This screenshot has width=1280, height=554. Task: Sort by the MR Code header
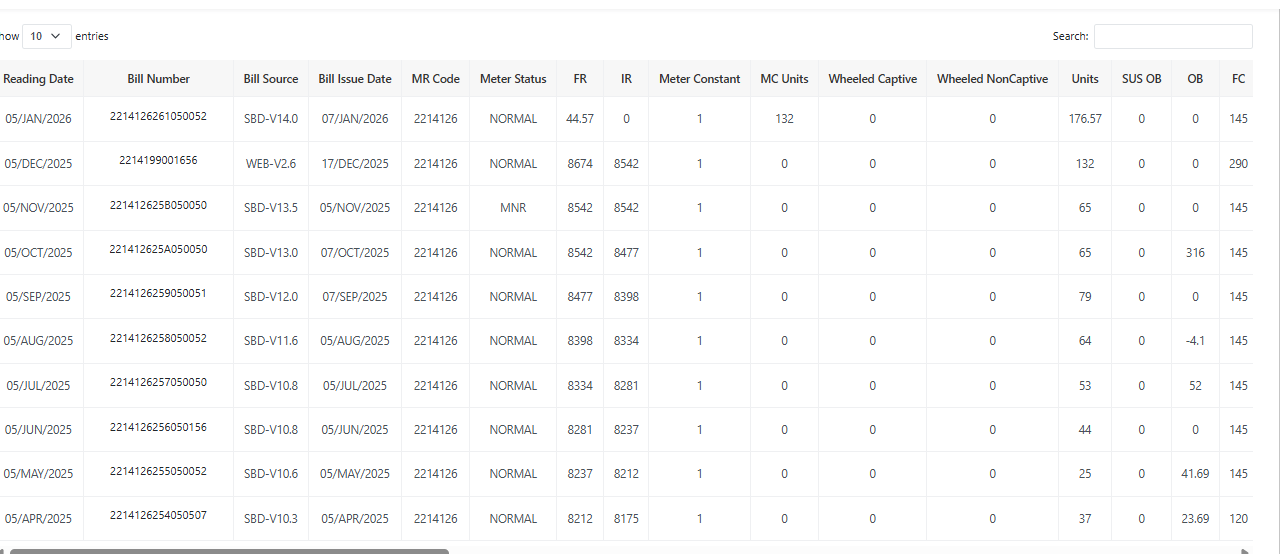click(x=436, y=79)
